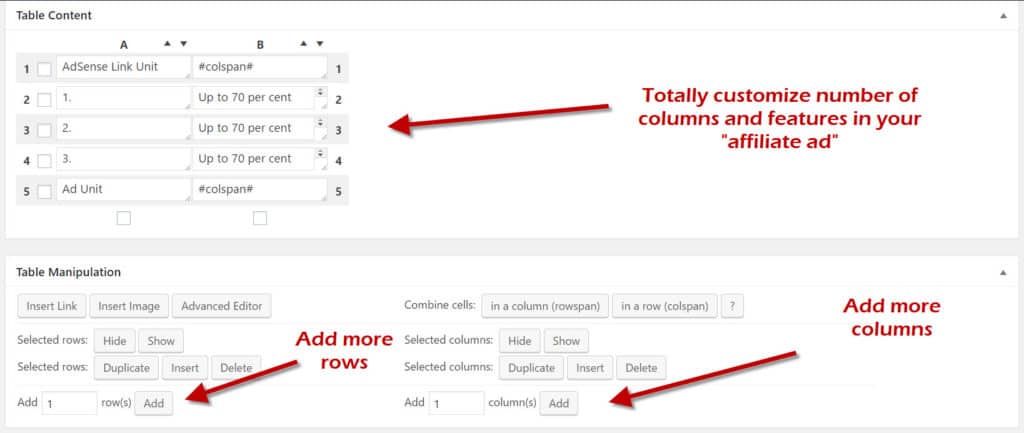Open the Advanced Editor
This screenshot has height=433, width=1024.
coord(221,306)
